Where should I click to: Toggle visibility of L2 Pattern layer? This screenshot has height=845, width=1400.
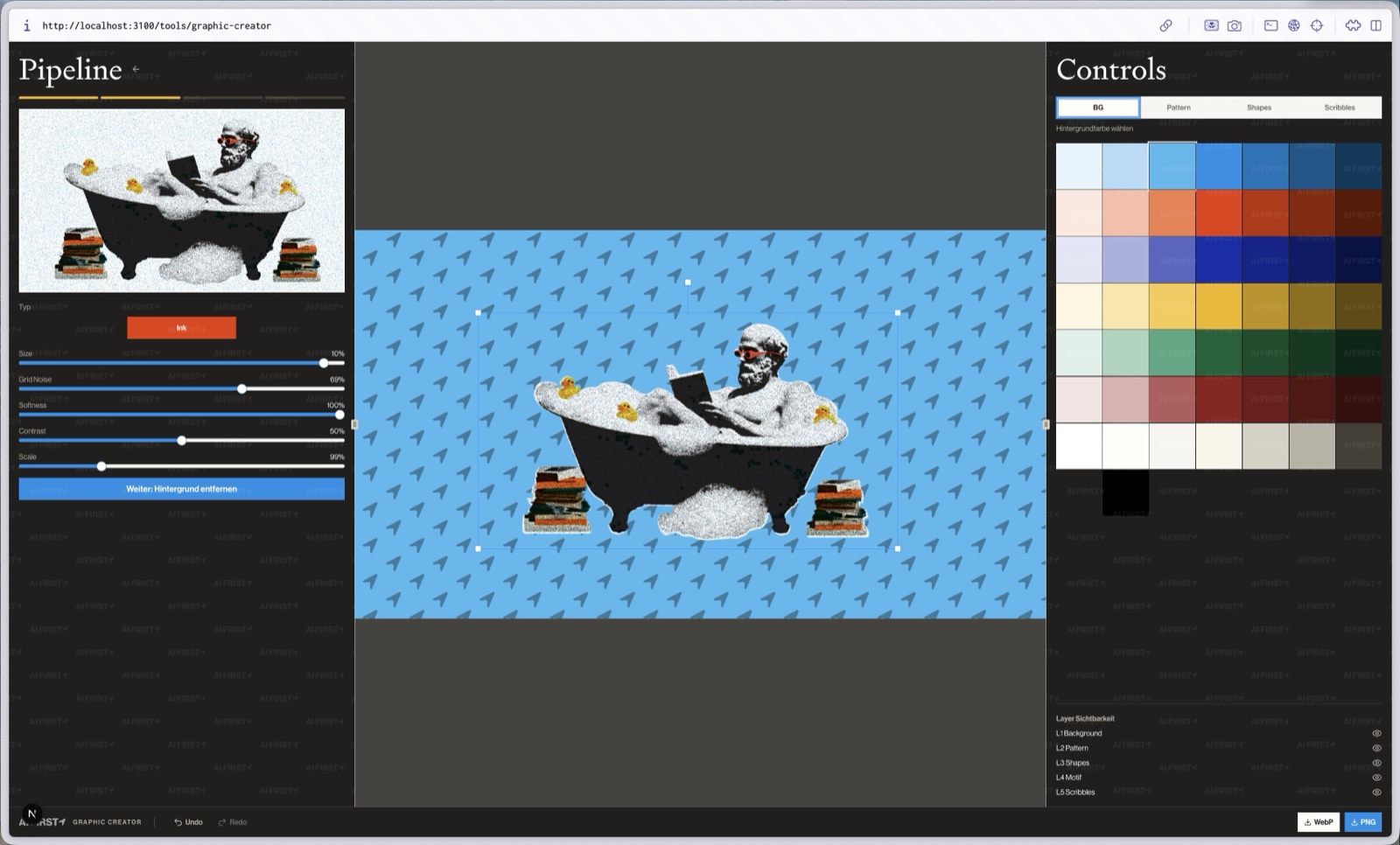pos(1376,748)
